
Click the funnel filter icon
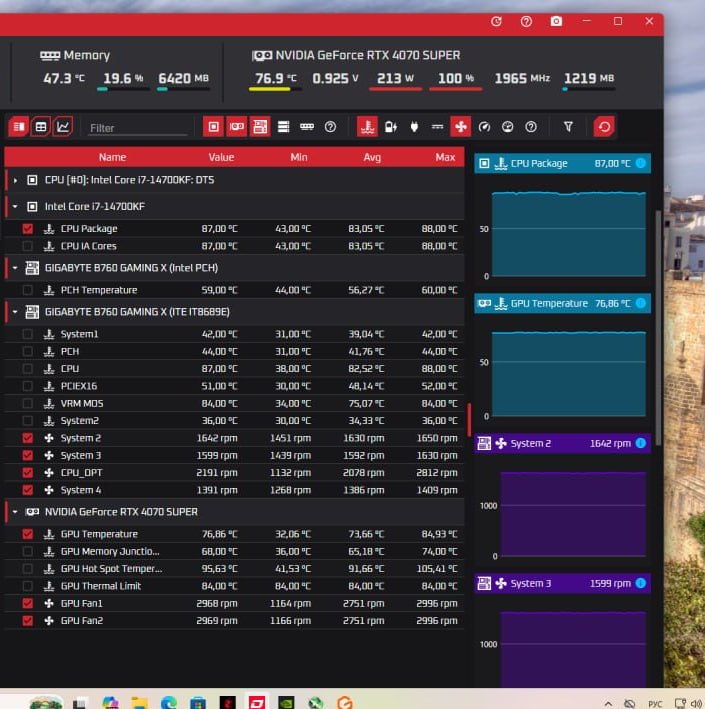[x=568, y=127]
